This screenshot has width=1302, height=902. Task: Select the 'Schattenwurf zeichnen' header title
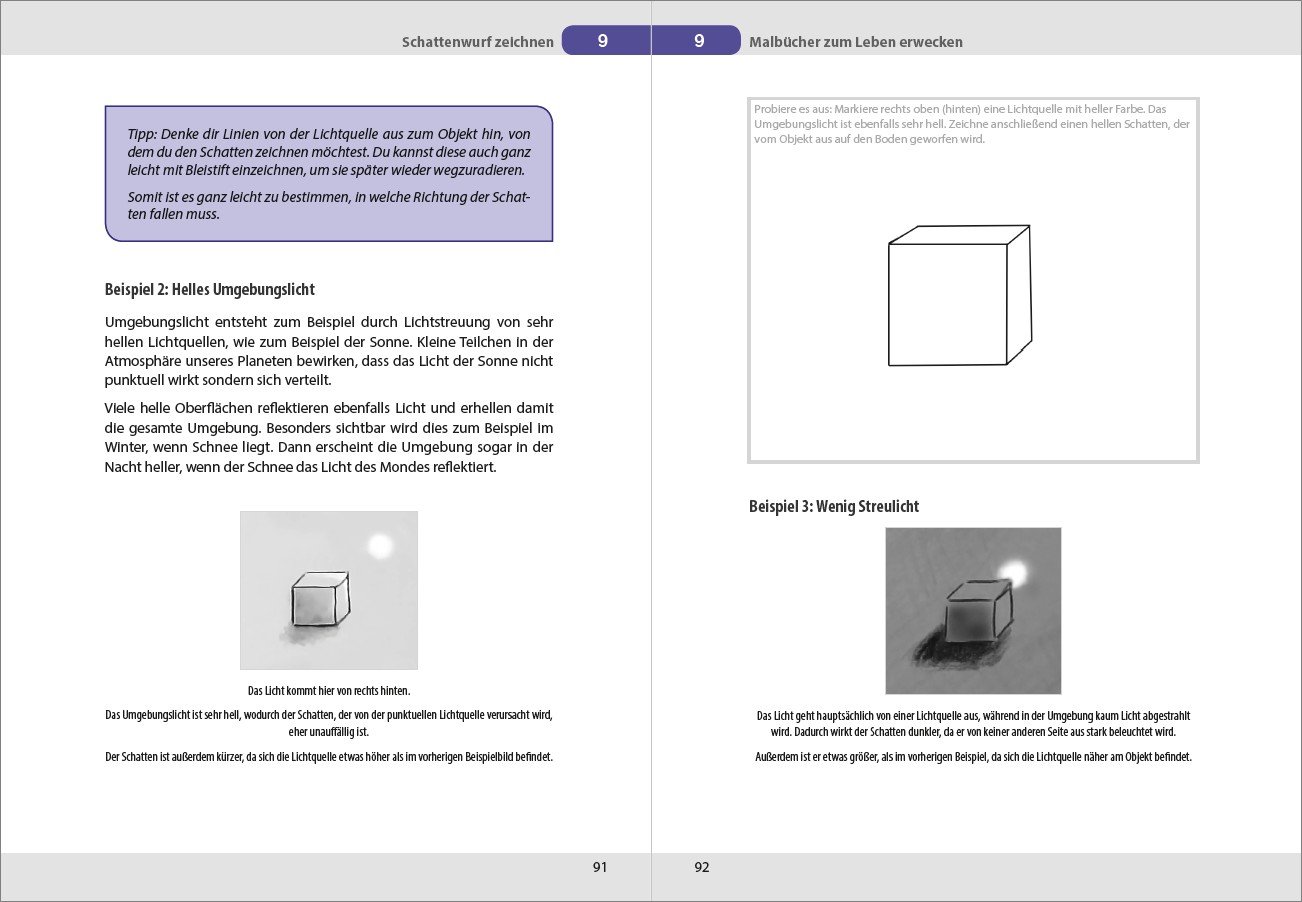pyautogui.click(x=477, y=42)
